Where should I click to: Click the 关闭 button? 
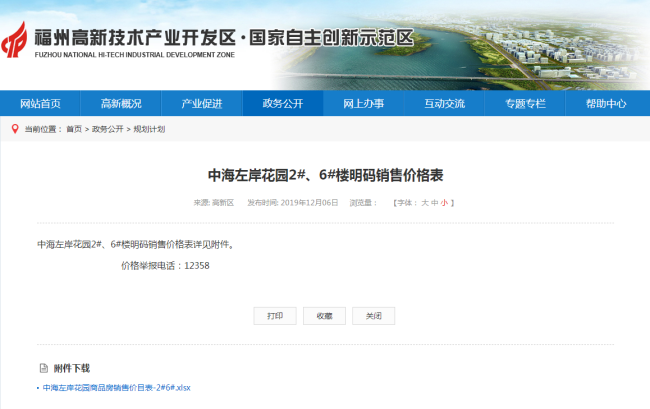click(374, 316)
